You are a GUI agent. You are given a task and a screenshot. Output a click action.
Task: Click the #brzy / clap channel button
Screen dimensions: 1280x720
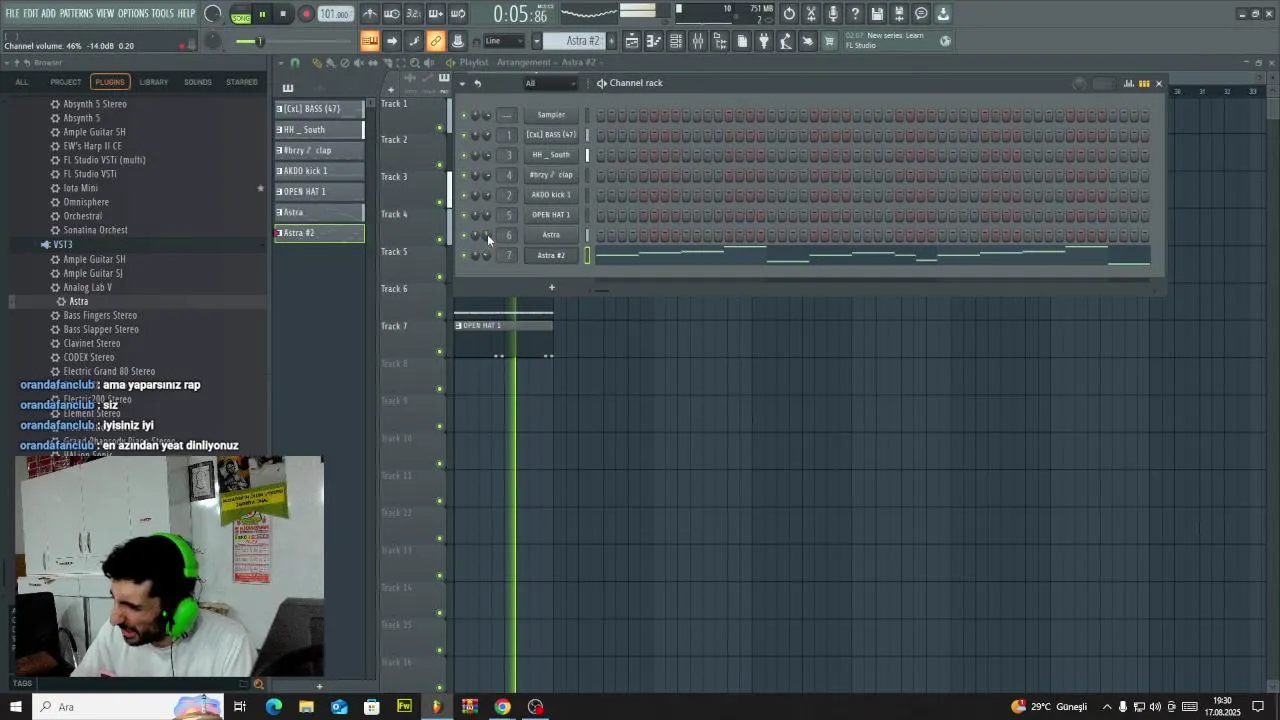click(x=551, y=175)
